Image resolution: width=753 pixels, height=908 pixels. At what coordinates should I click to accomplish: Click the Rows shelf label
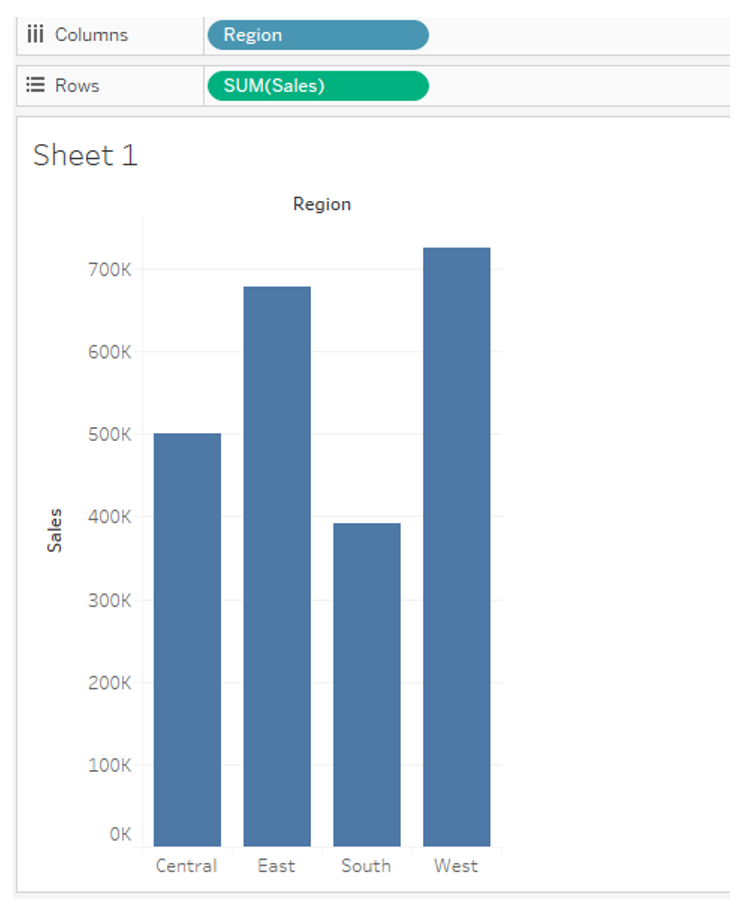[x=77, y=86]
